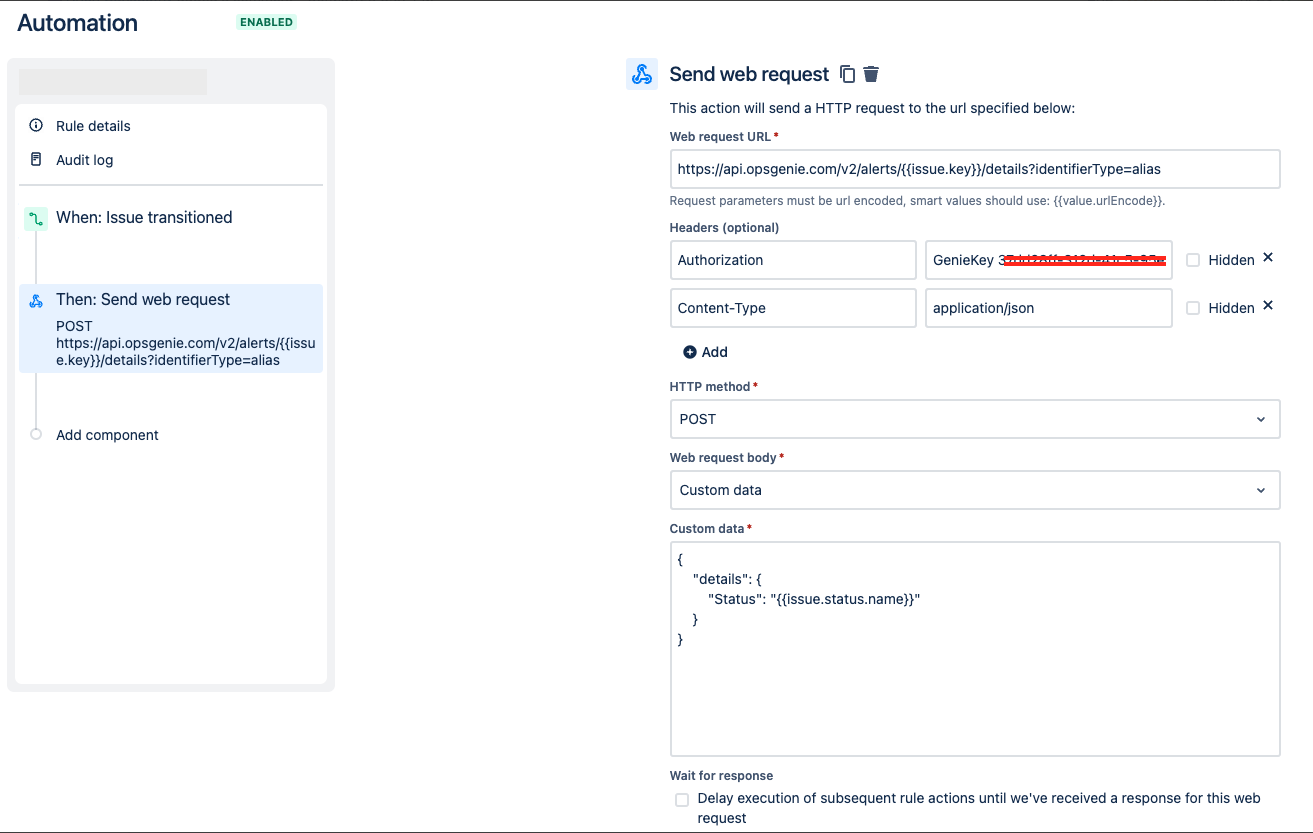Click into the Web request URL field
This screenshot has width=1313, height=833.
pyautogui.click(x=975, y=169)
